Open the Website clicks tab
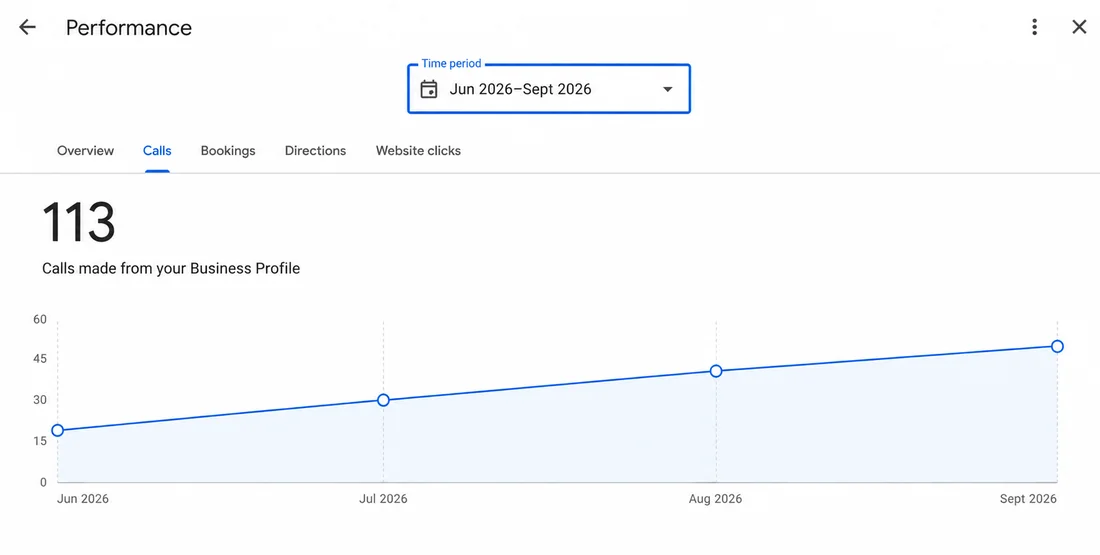1100x555 pixels. (418, 151)
